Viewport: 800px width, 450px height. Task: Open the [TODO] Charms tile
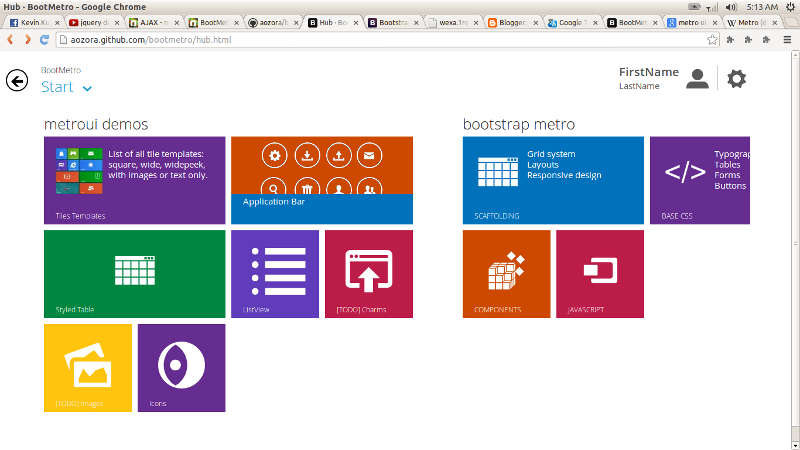coord(369,274)
